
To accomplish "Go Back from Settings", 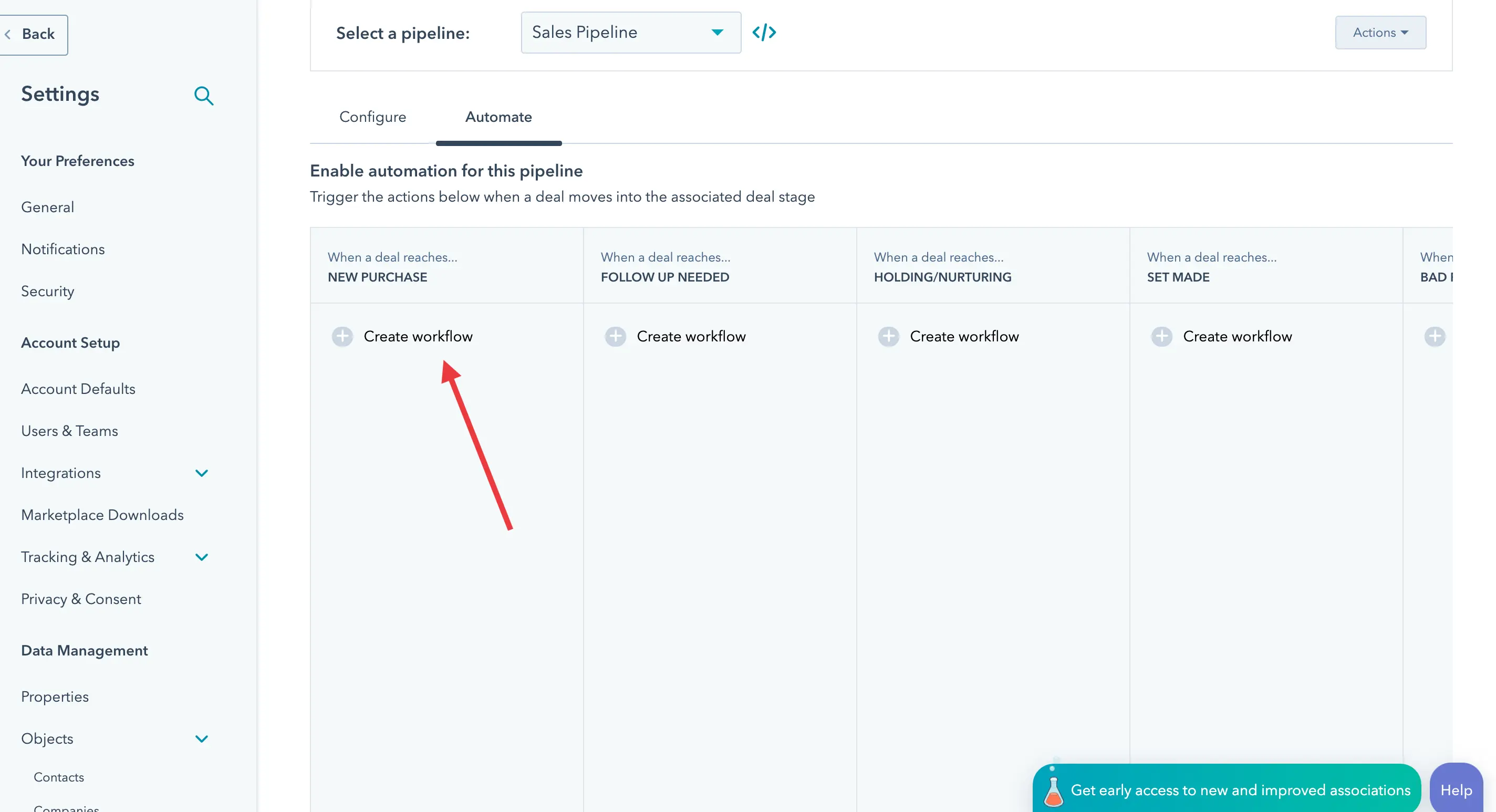I will click(x=33, y=34).
